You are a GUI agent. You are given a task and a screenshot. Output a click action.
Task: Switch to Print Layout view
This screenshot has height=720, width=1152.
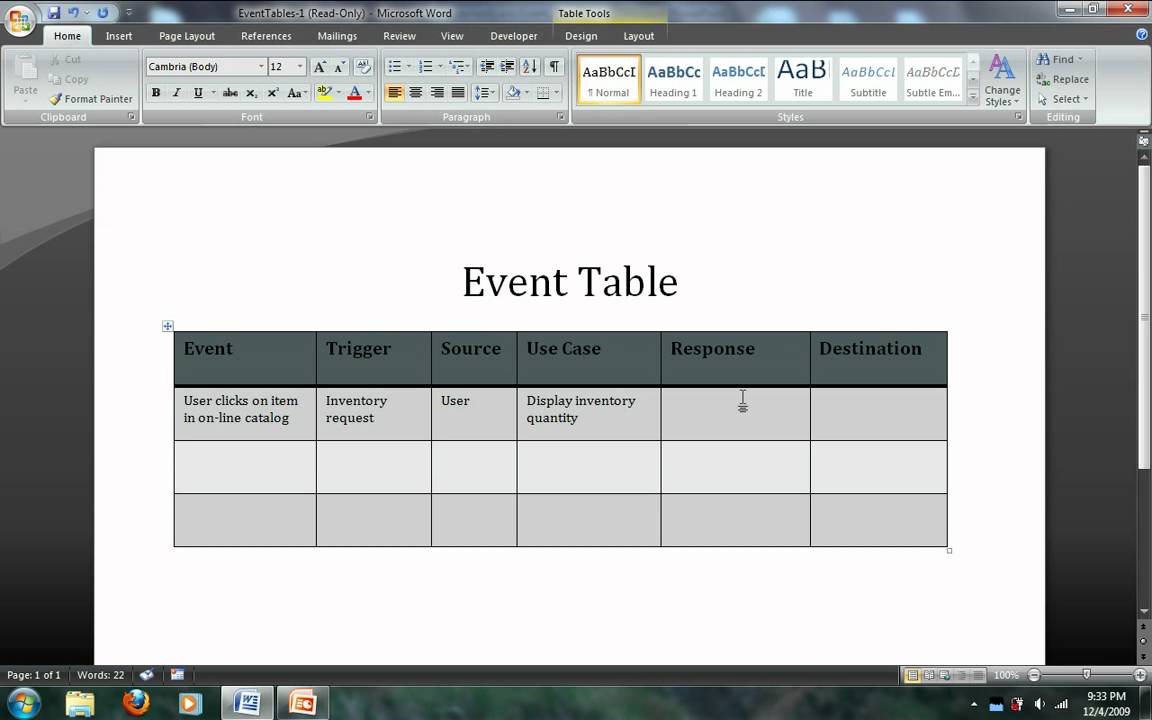coord(912,675)
